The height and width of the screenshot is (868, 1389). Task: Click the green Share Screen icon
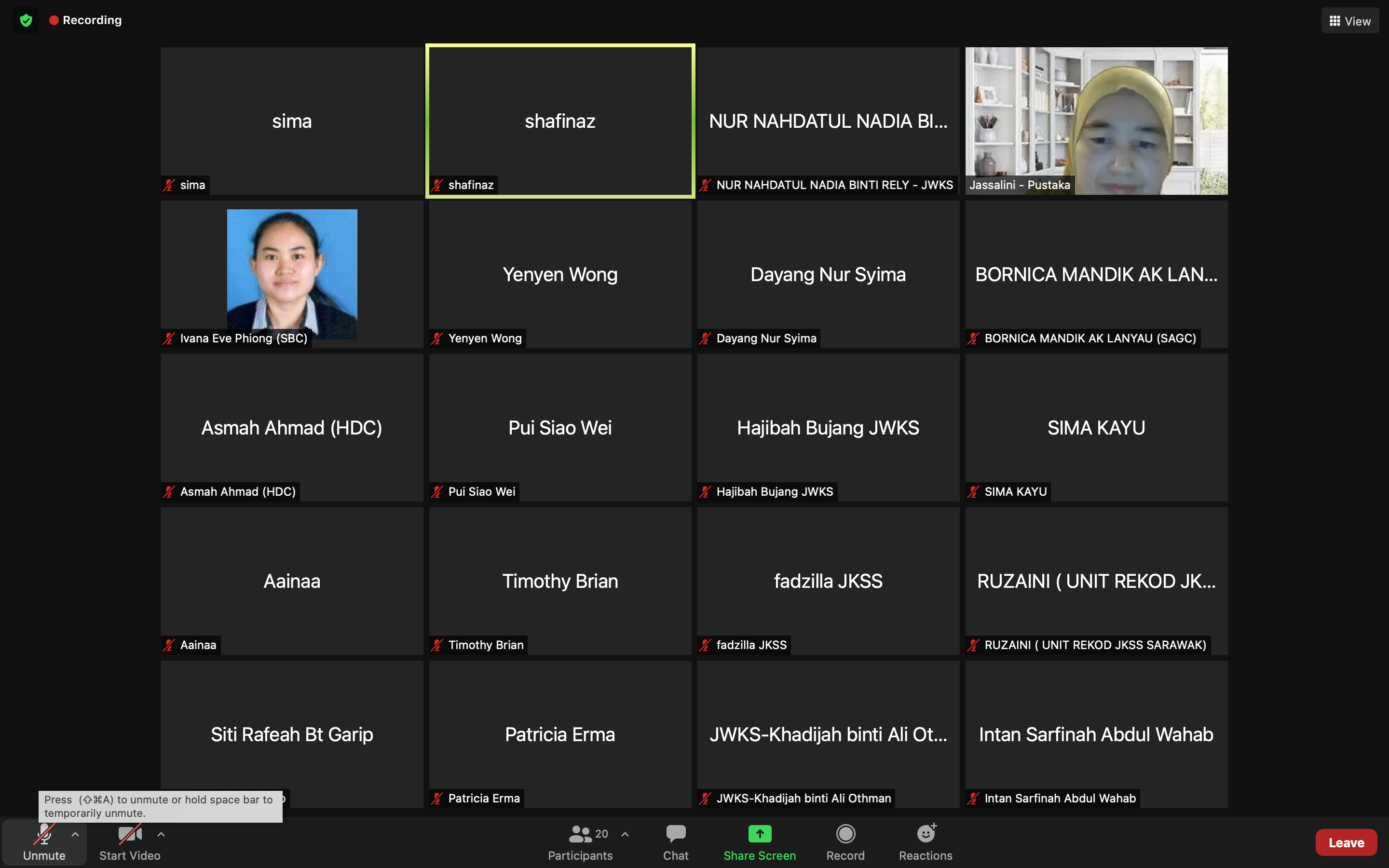coord(759,833)
